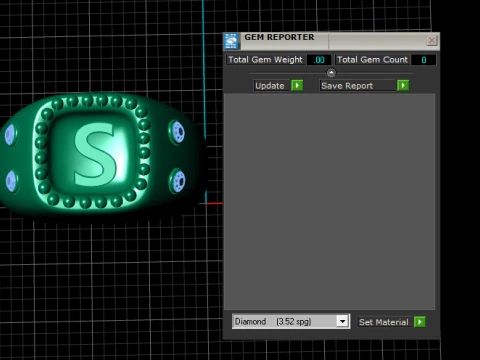The height and width of the screenshot is (360, 480).
Task: Click the Total Gem Weight label
Action: (x=265, y=60)
